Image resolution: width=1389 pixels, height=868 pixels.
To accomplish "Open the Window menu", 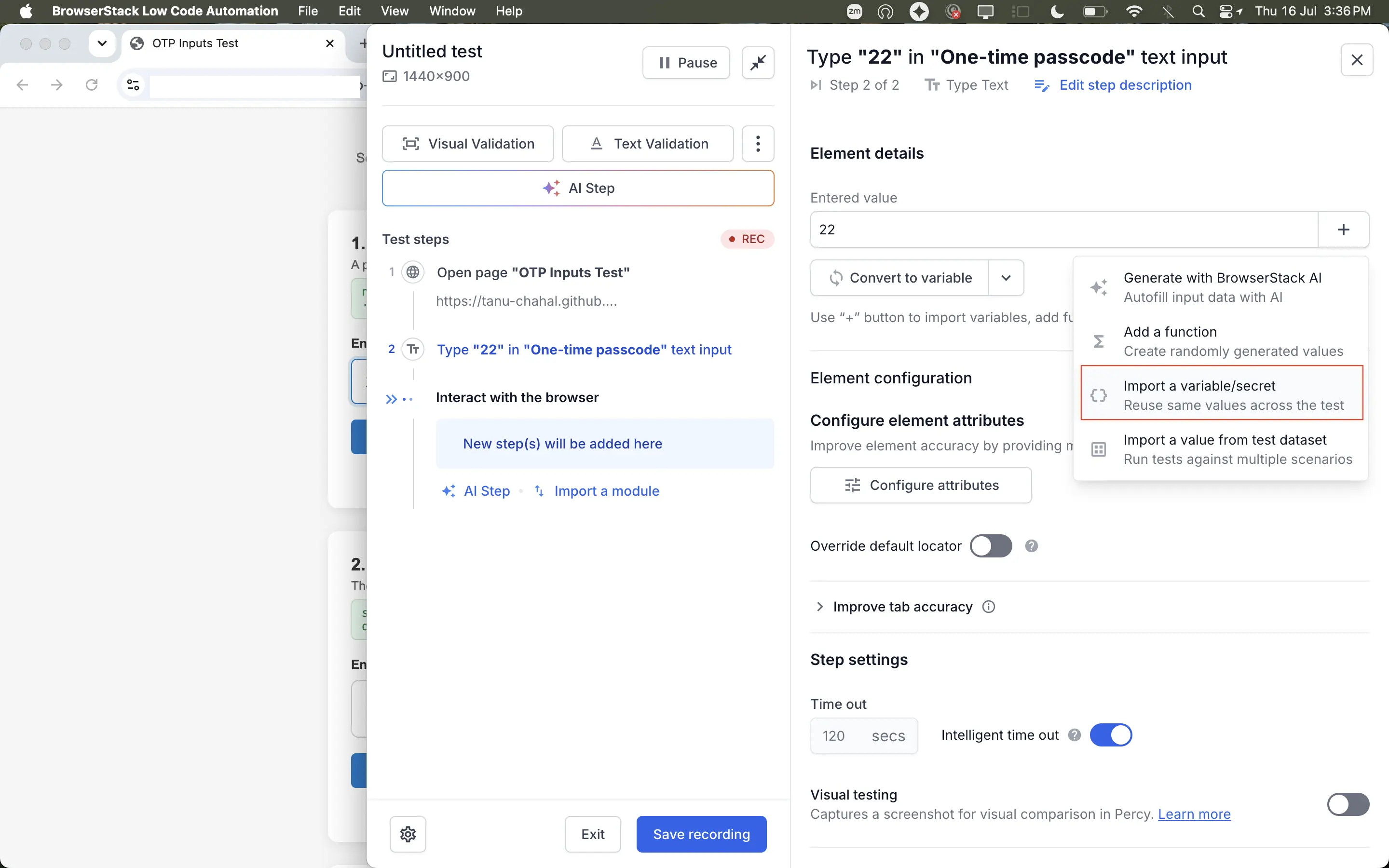I will (452, 12).
